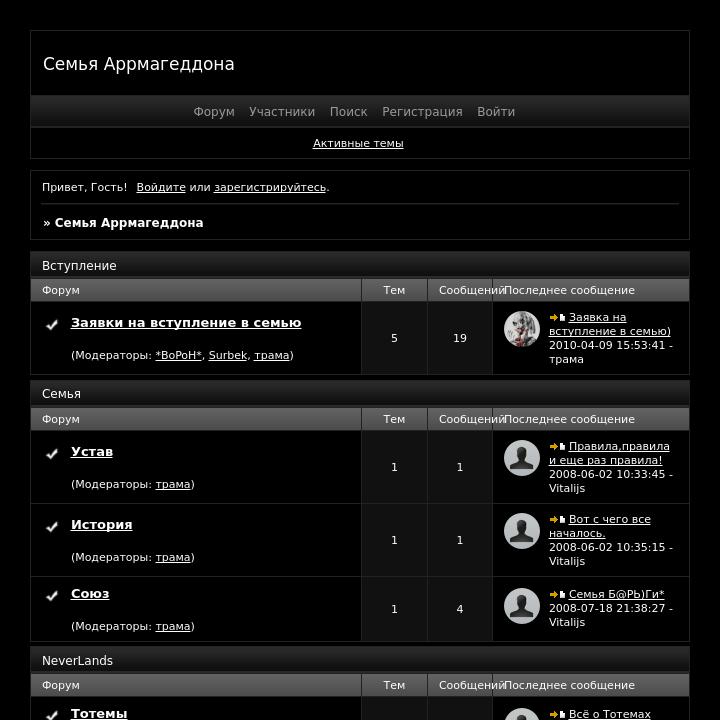
Task: Click the yellow arrow icon before Заявка на вступление
Action: pos(554,317)
